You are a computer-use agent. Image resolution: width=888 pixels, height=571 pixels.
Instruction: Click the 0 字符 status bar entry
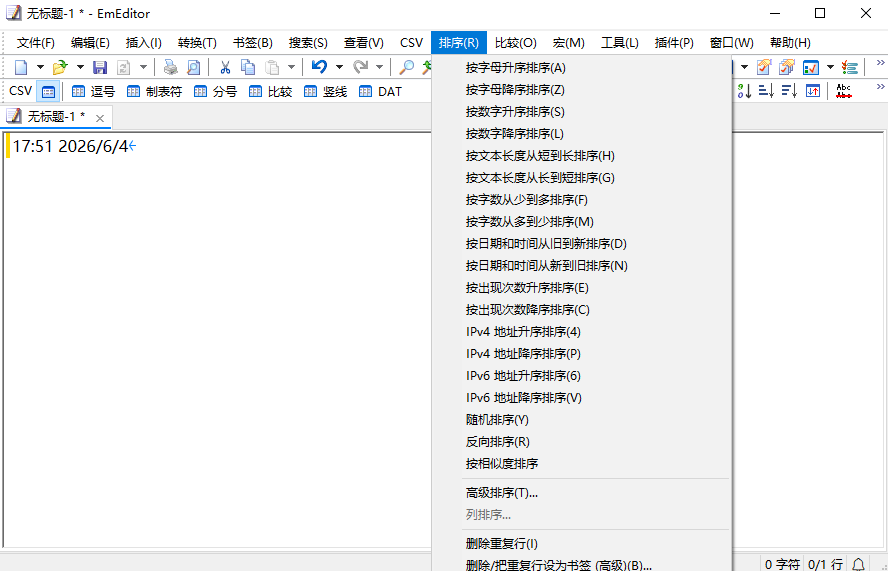[x=782, y=564]
